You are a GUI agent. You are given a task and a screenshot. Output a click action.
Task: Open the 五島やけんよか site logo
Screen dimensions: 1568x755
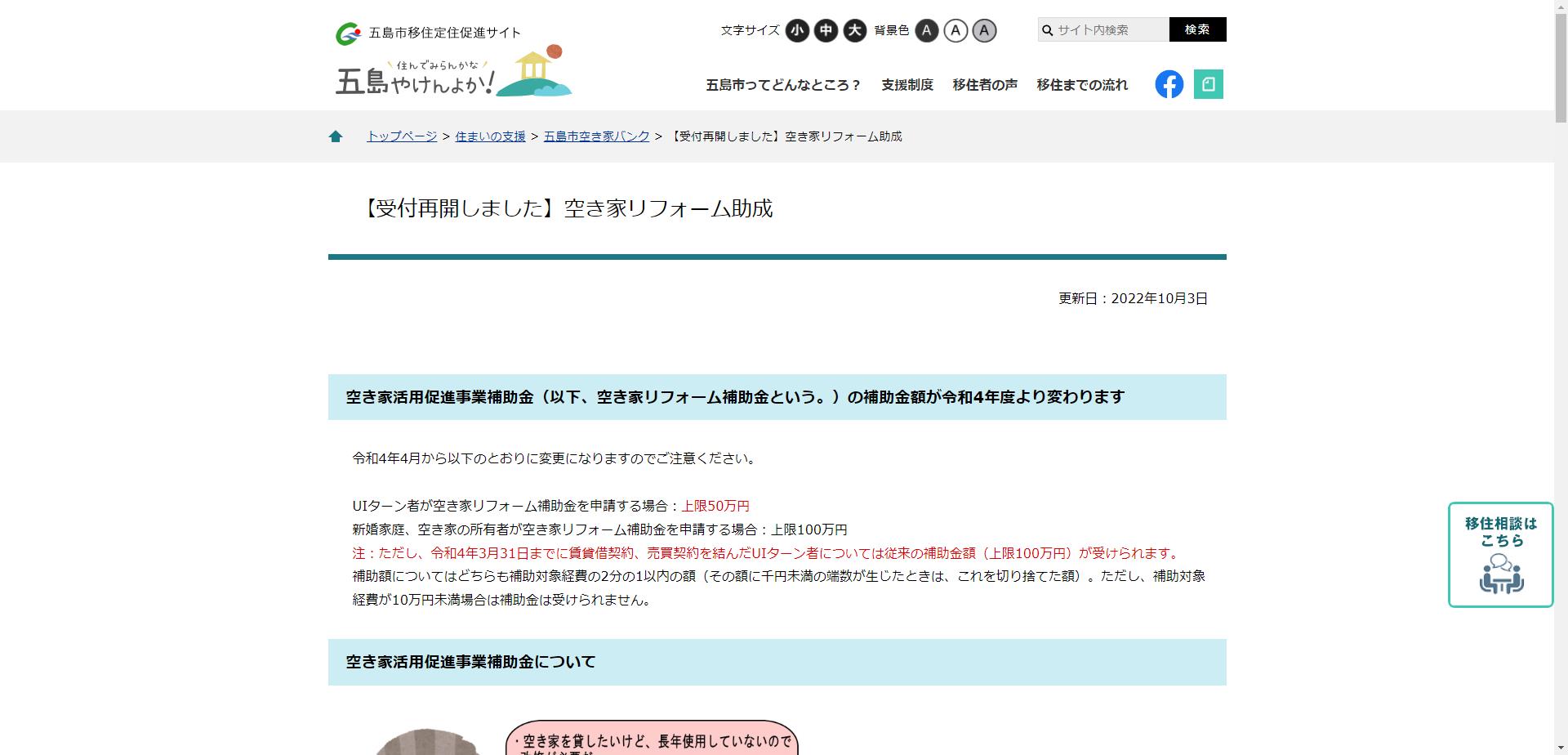pyautogui.click(x=454, y=71)
